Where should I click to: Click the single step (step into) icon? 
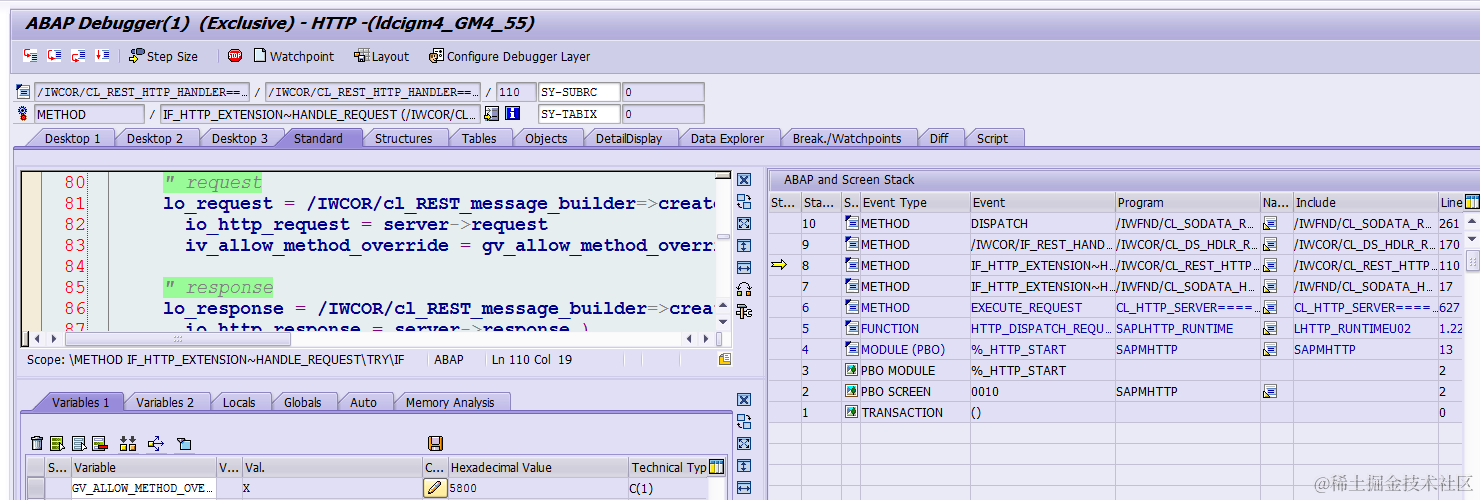tap(31, 56)
